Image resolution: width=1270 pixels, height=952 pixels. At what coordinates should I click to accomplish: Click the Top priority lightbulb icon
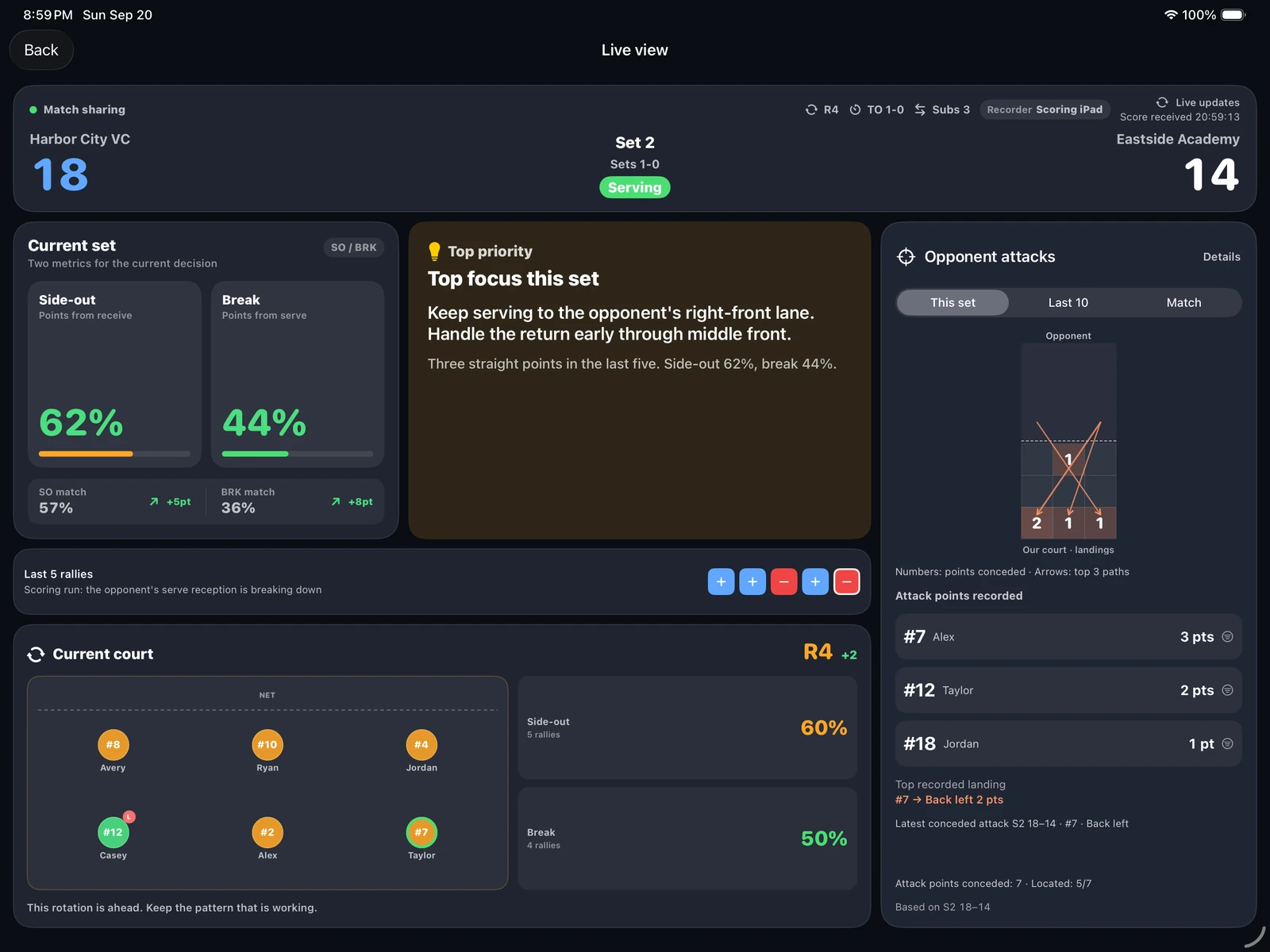point(434,251)
